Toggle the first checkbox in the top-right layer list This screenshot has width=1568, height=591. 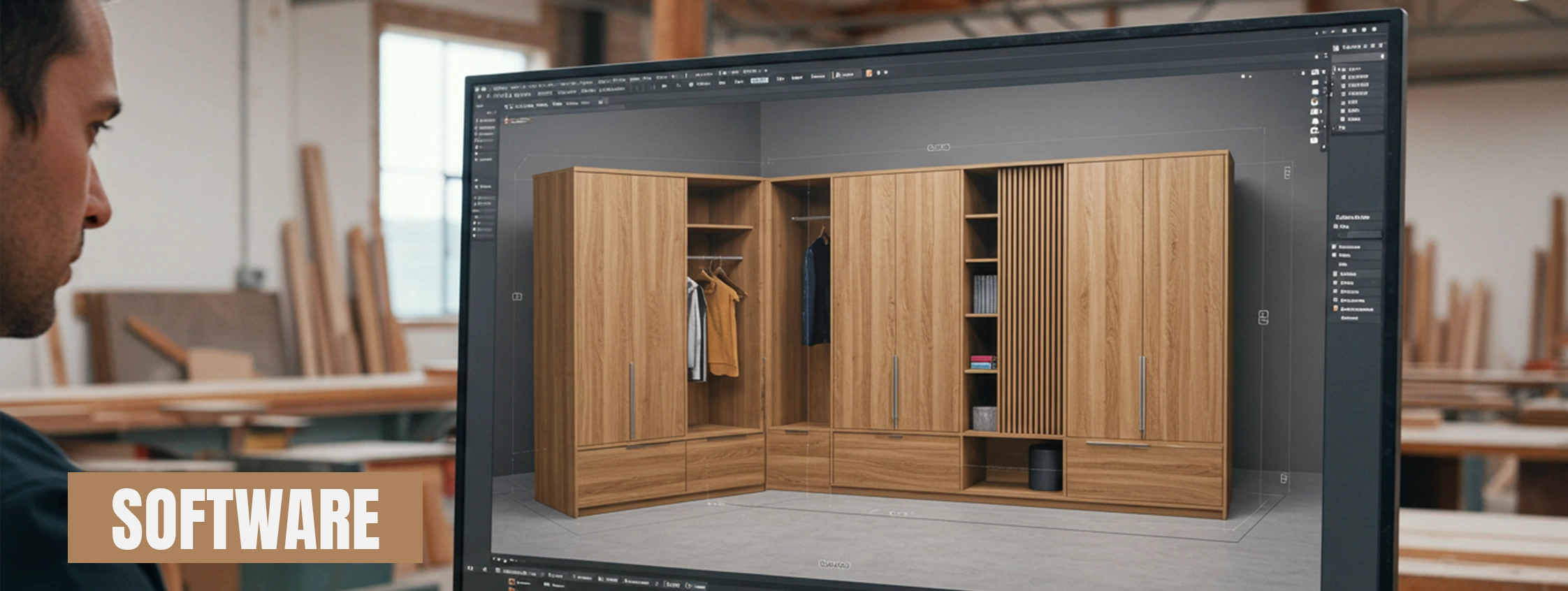click(1344, 76)
